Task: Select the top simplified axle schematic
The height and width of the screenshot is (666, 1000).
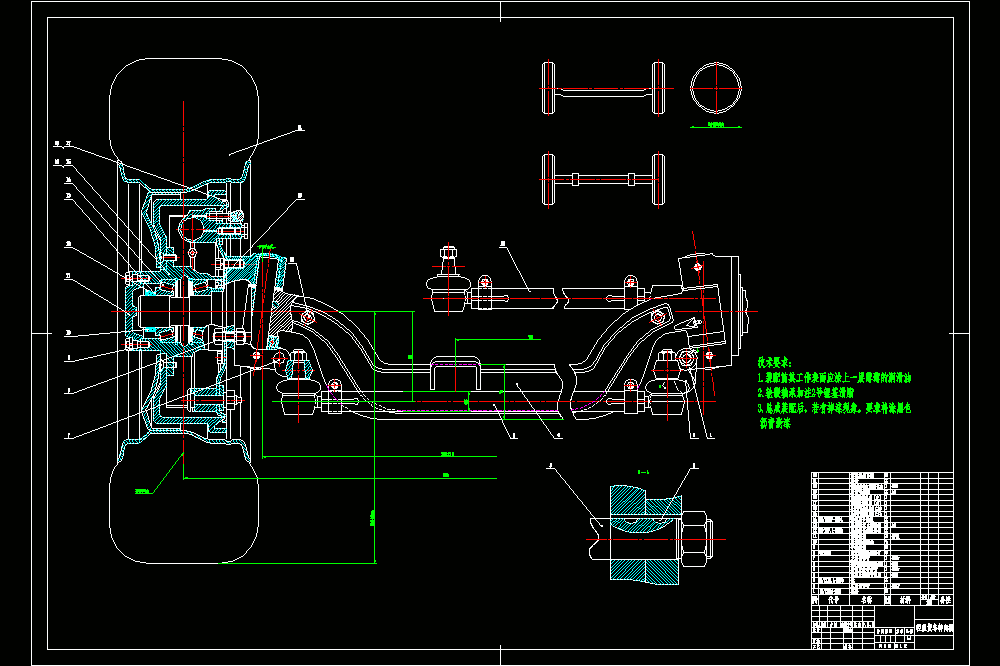Action: (x=603, y=89)
